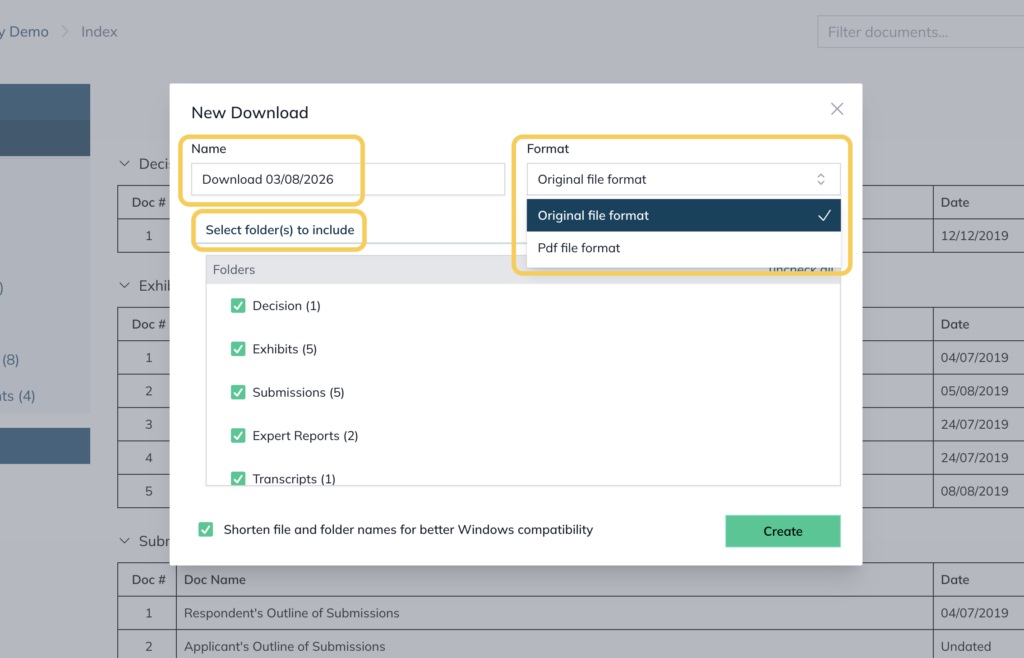Select the 'Select folder(s) to include' tab
1024x658 pixels.
point(280,230)
